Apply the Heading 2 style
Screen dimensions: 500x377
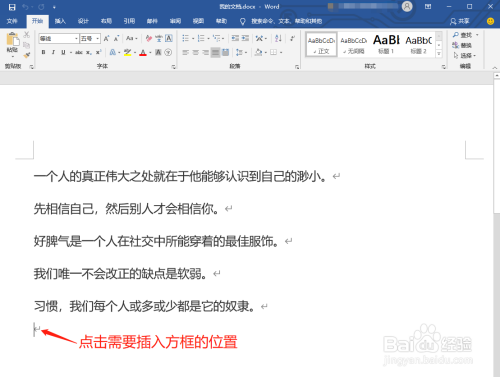coord(419,45)
